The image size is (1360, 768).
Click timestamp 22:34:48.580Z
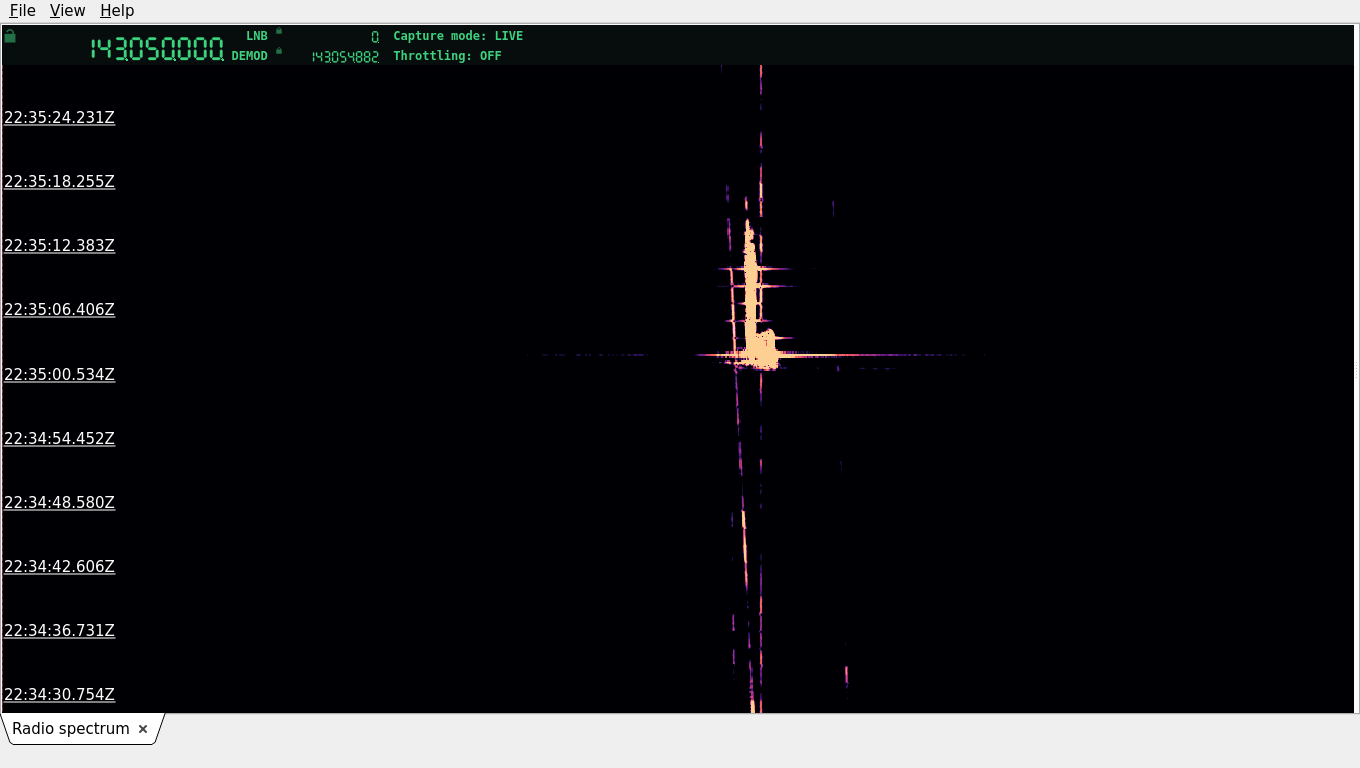coord(59,502)
